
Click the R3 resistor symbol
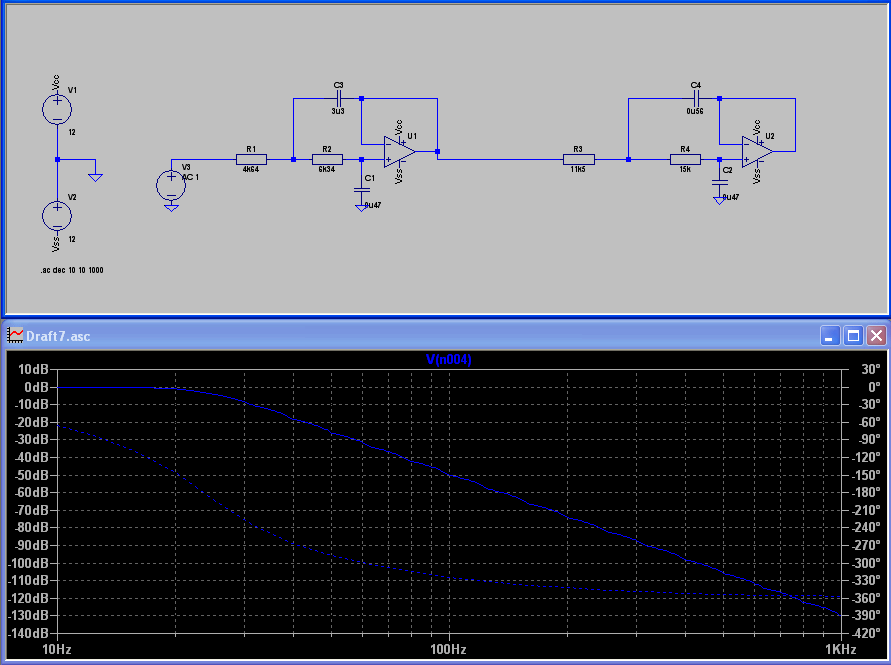coord(578,160)
